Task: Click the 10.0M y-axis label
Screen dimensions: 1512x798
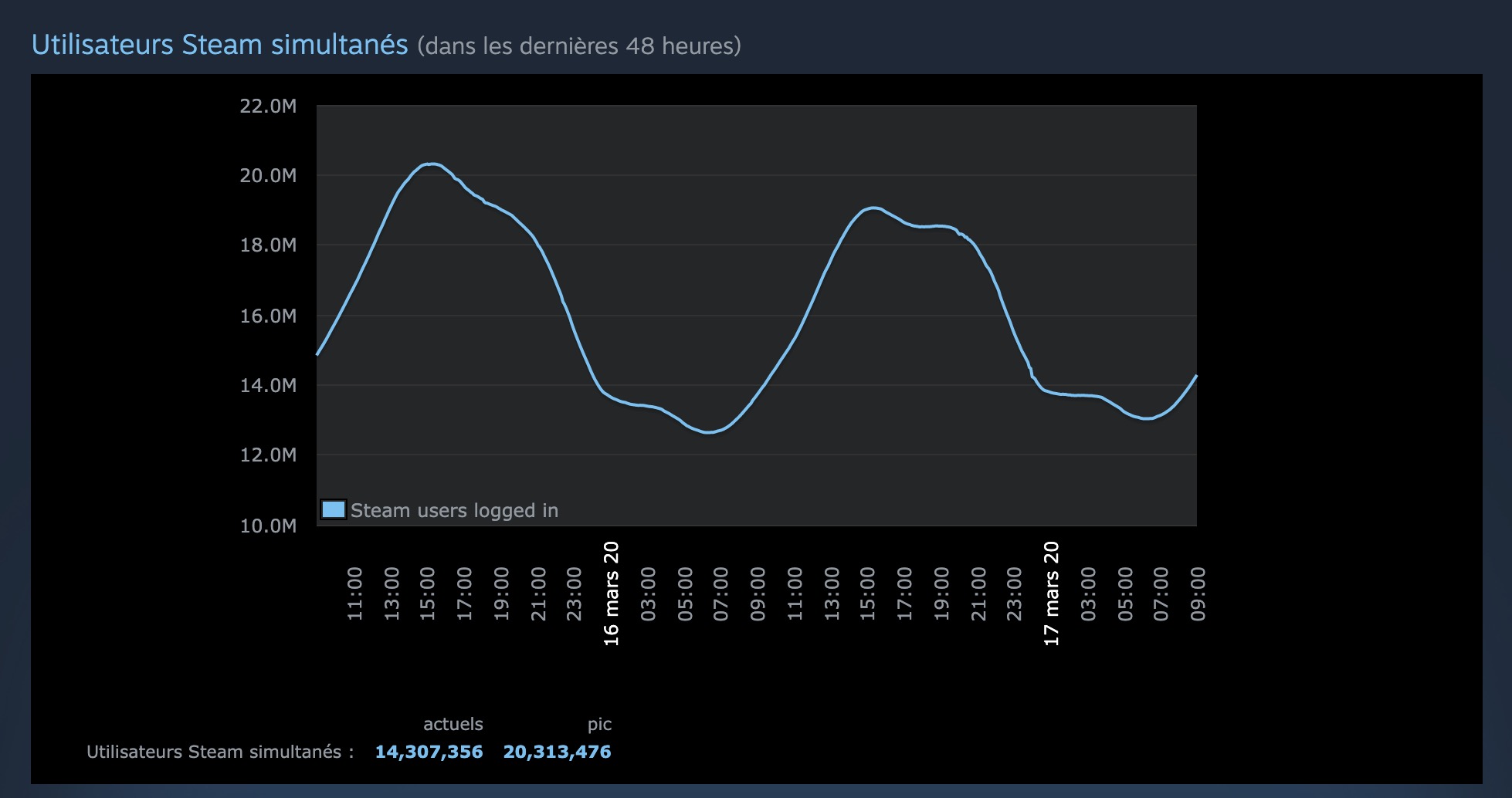Action: [x=268, y=526]
